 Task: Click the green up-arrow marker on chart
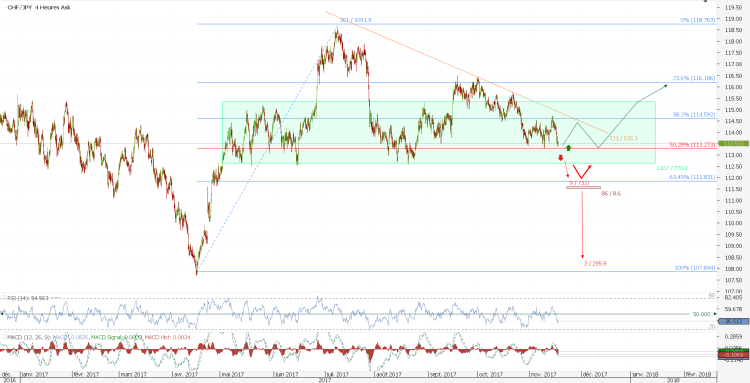click(x=568, y=147)
